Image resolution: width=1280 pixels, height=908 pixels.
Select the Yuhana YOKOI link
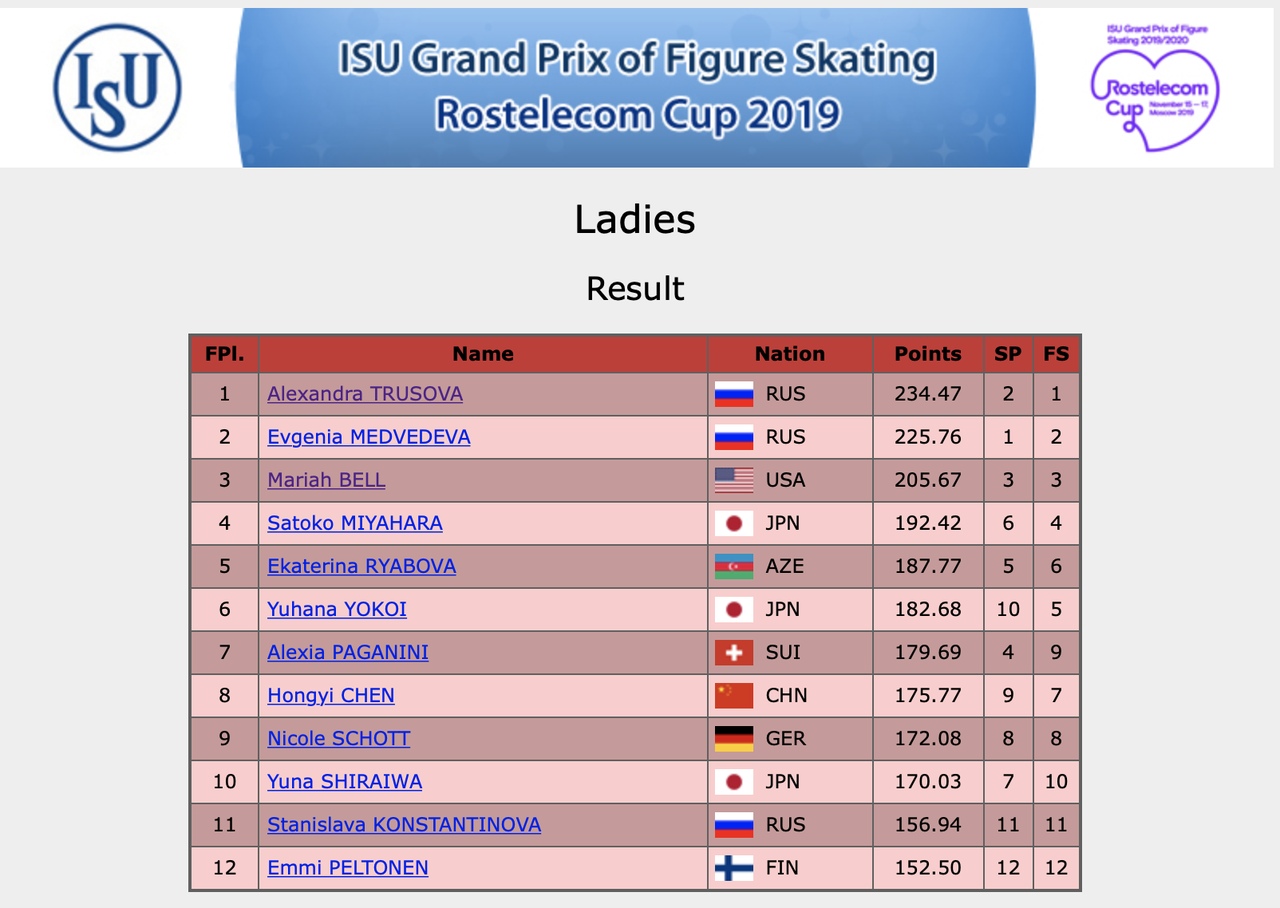337,609
